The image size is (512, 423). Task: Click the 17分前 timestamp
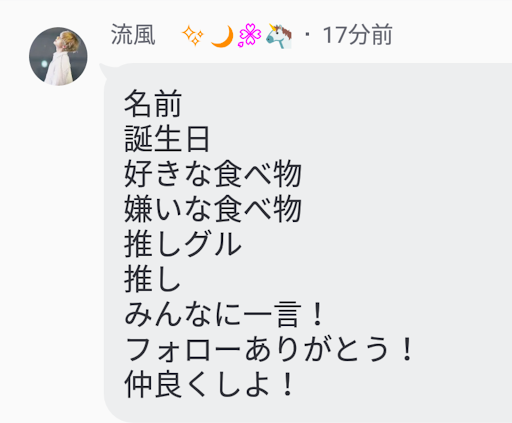tap(358, 35)
